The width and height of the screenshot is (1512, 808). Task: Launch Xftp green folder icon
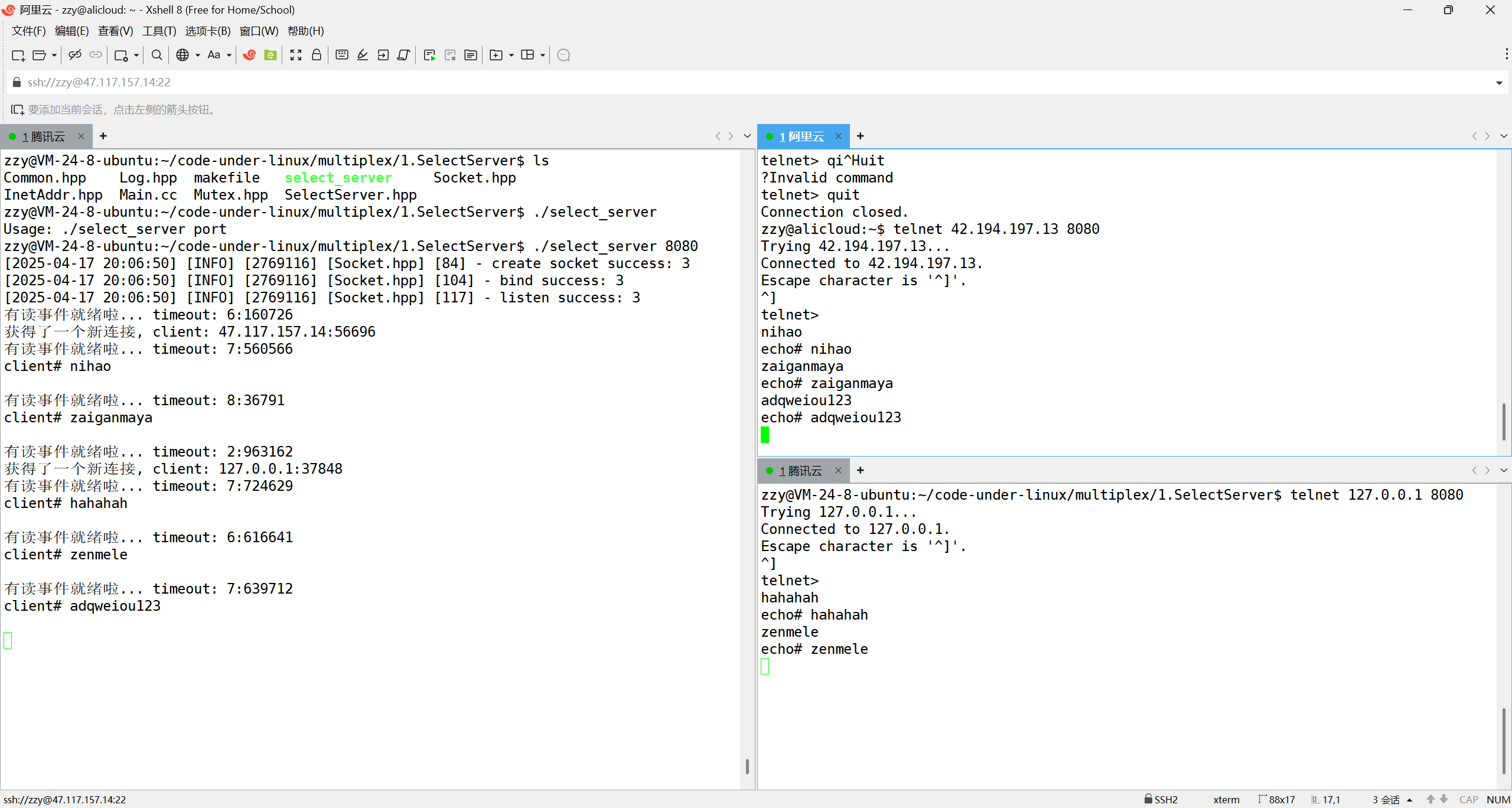pyautogui.click(x=271, y=55)
